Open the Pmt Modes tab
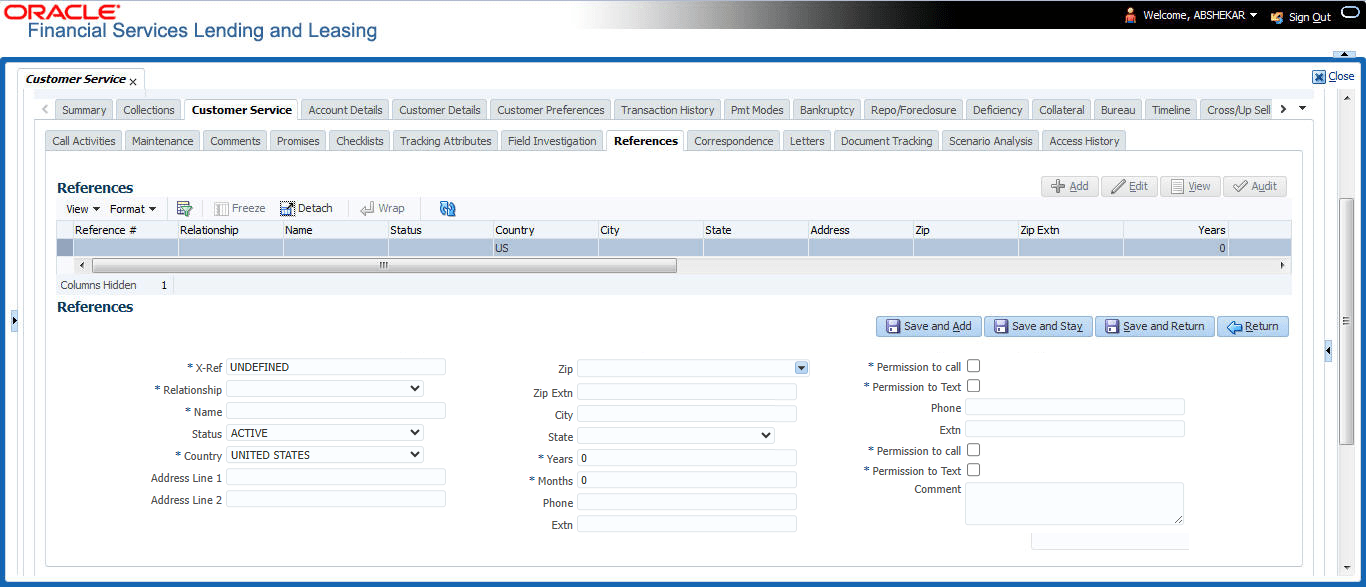 pos(757,110)
